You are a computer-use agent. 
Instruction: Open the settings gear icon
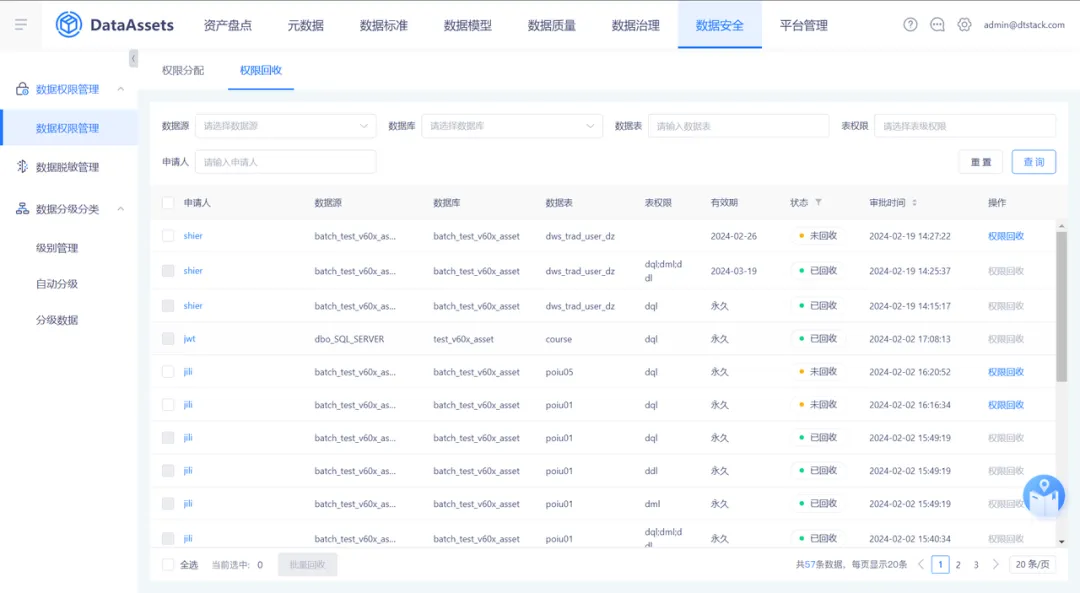964,25
